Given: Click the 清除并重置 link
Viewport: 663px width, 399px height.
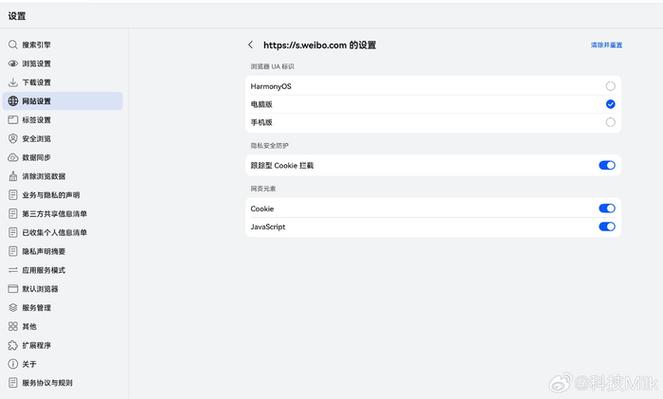Looking at the screenshot, I should click(x=606, y=45).
